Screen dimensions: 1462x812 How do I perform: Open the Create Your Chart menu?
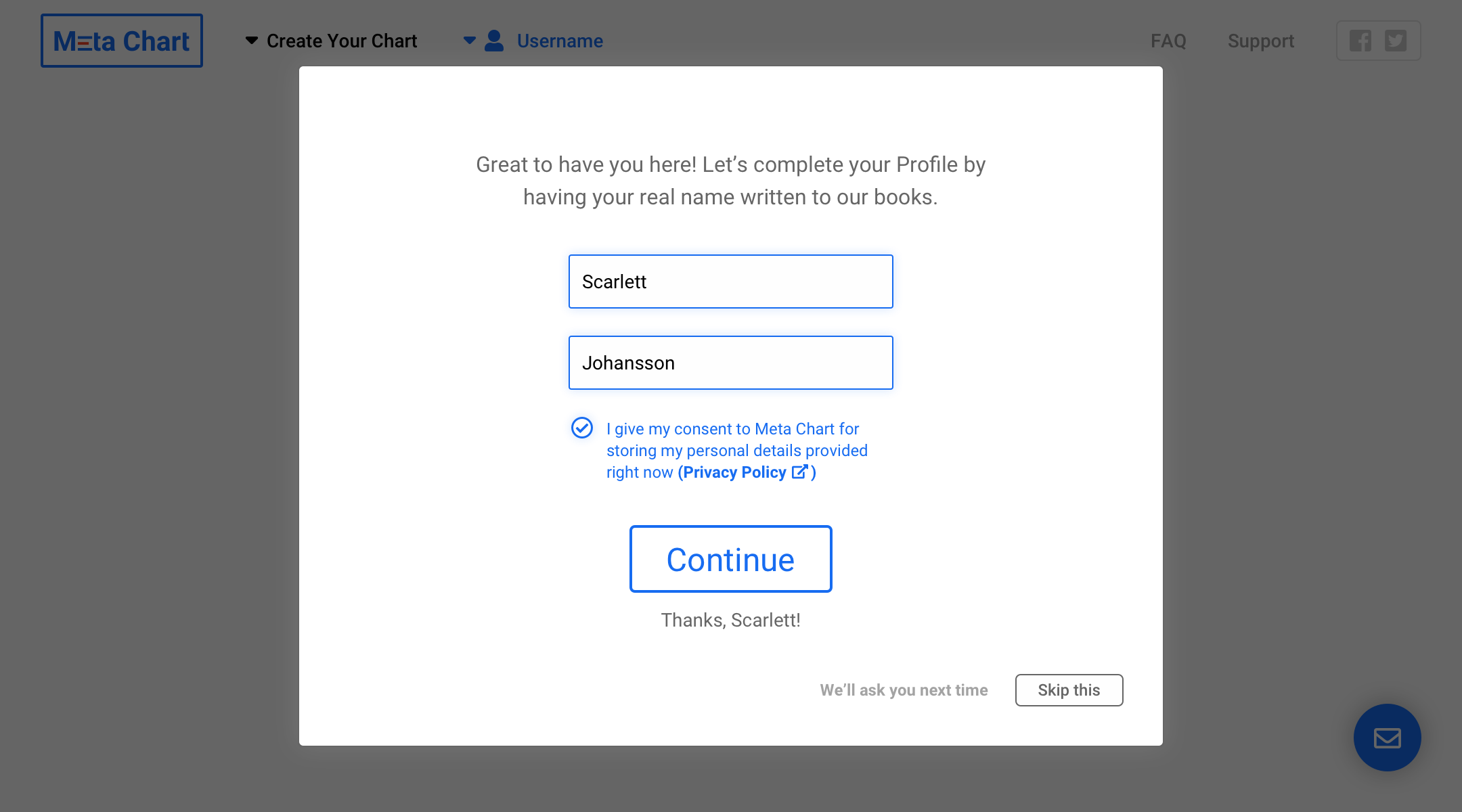pos(341,41)
